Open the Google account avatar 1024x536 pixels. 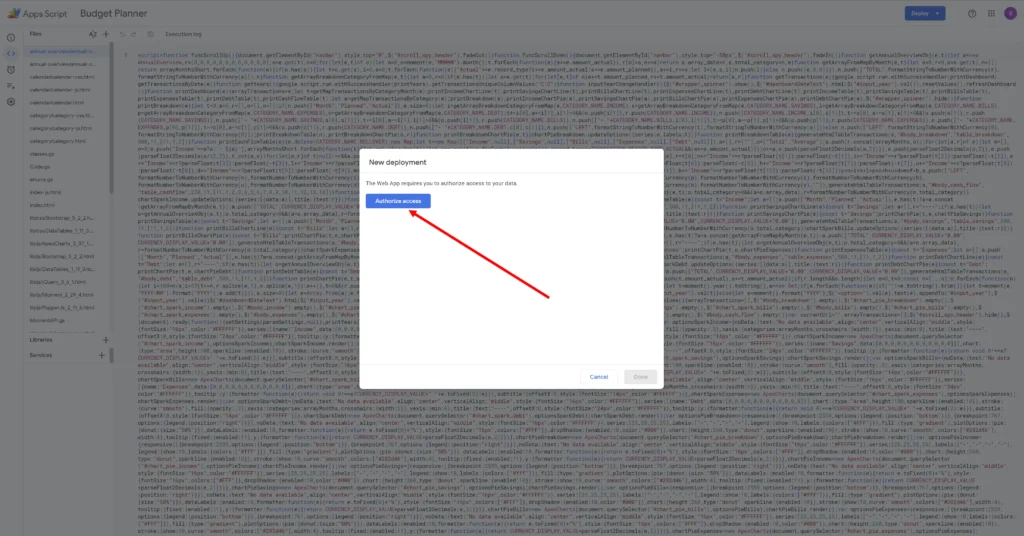click(1008, 13)
